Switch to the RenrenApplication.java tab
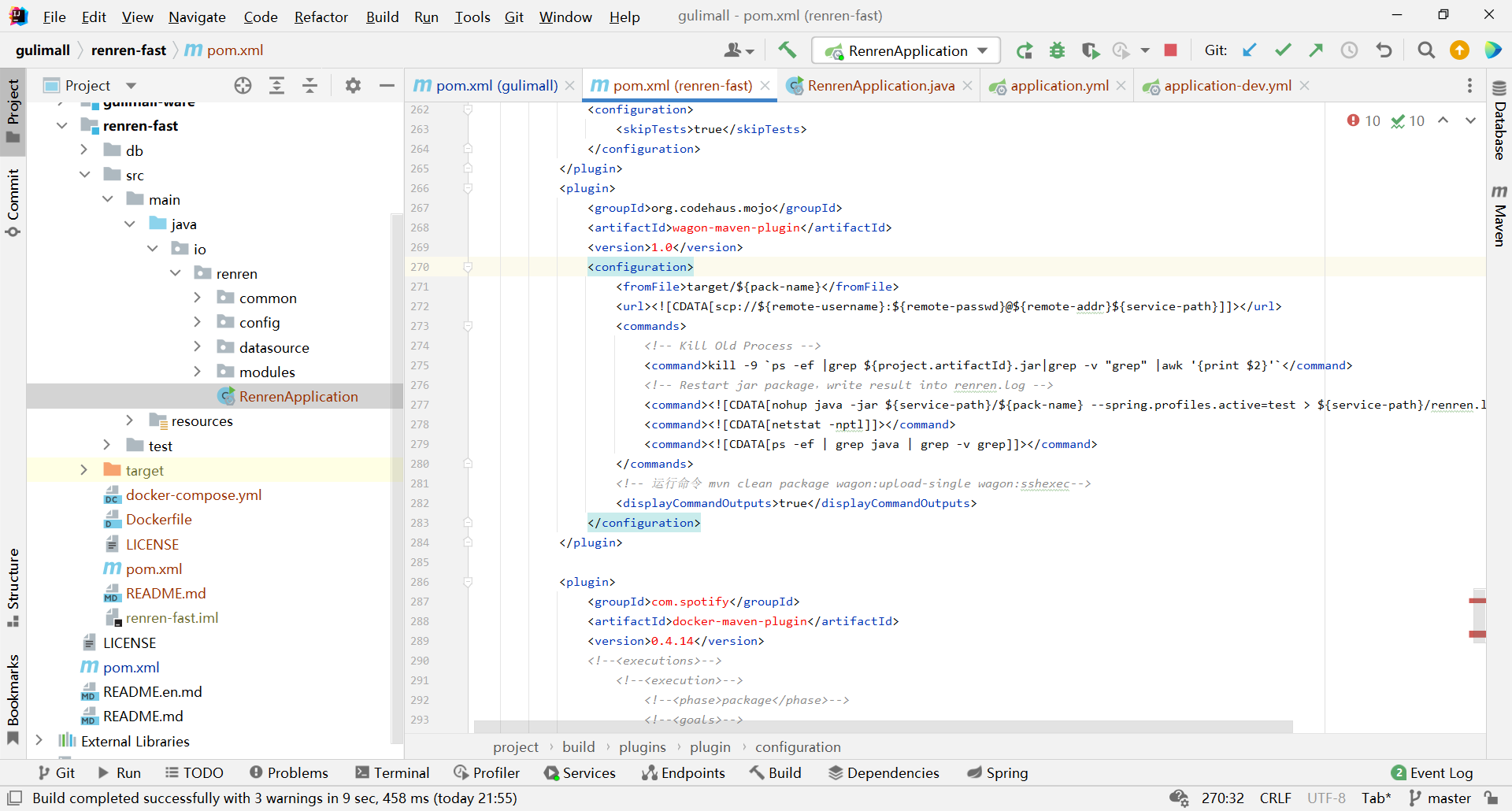Screen dimensions: 1512x811 click(880, 85)
